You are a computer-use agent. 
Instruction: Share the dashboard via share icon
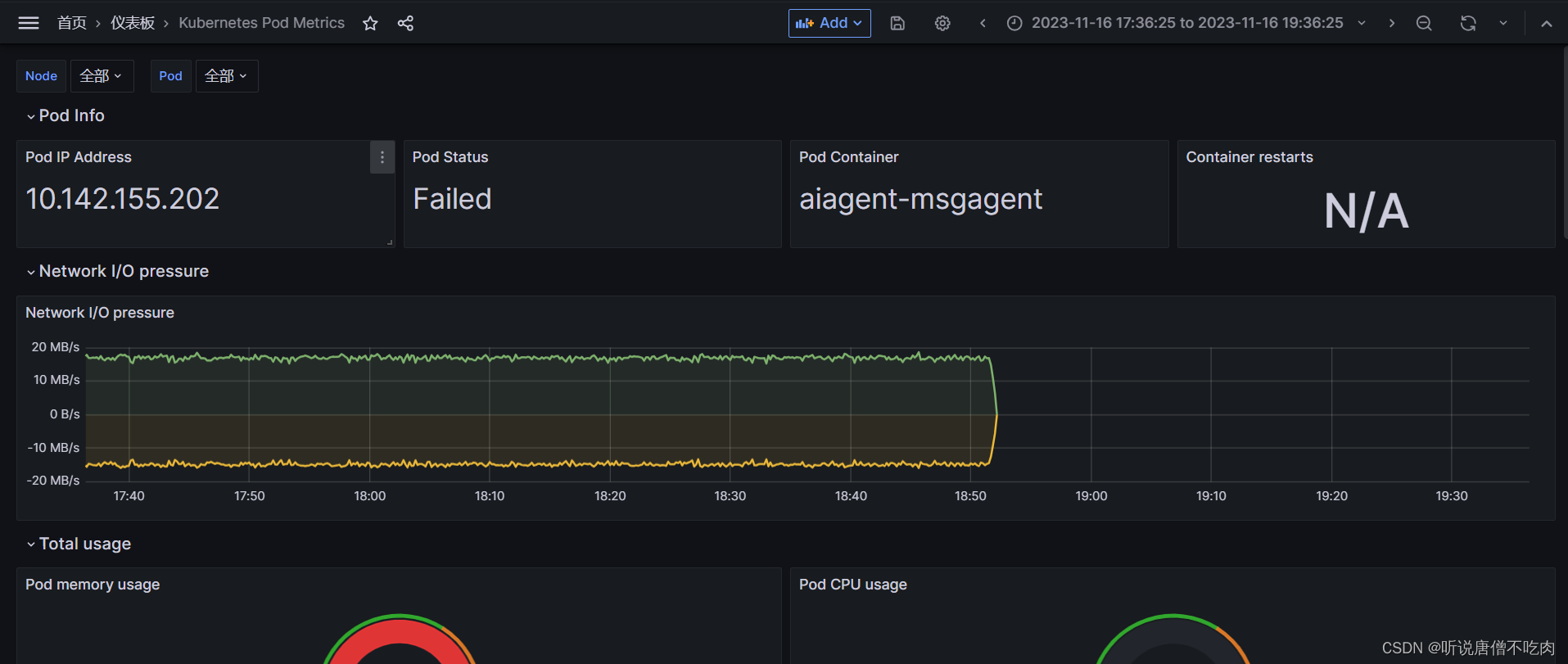405,23
